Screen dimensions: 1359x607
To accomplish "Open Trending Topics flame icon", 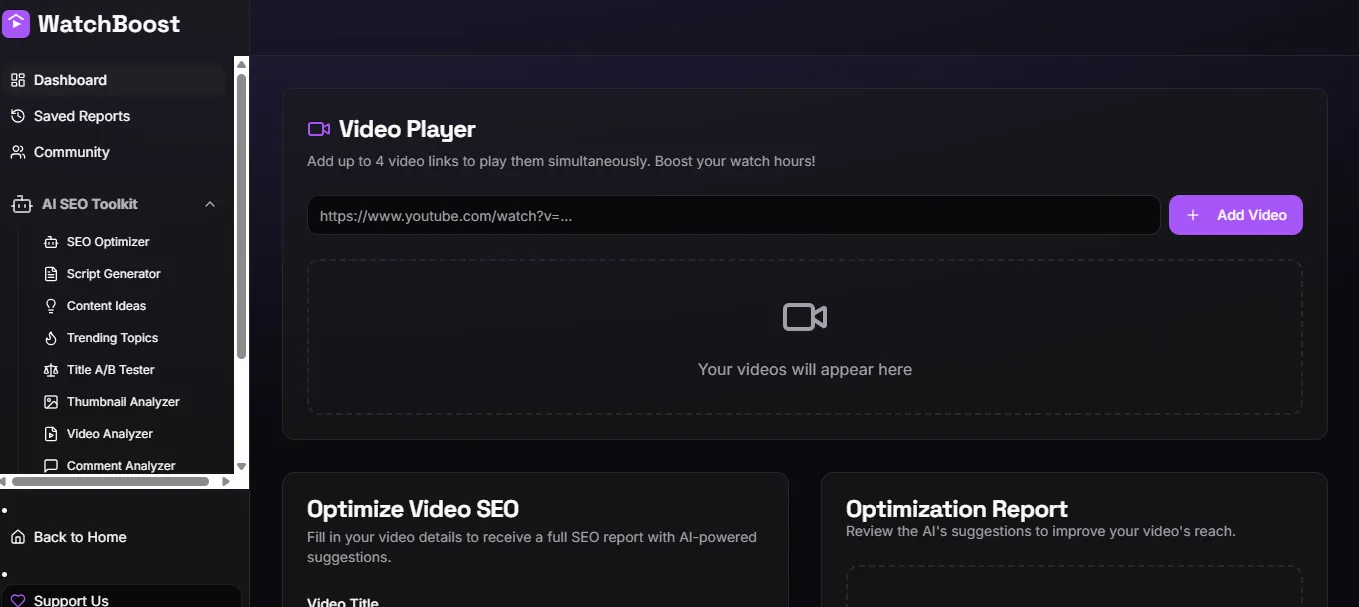I will pyautogui.click(x=51, y=338).
